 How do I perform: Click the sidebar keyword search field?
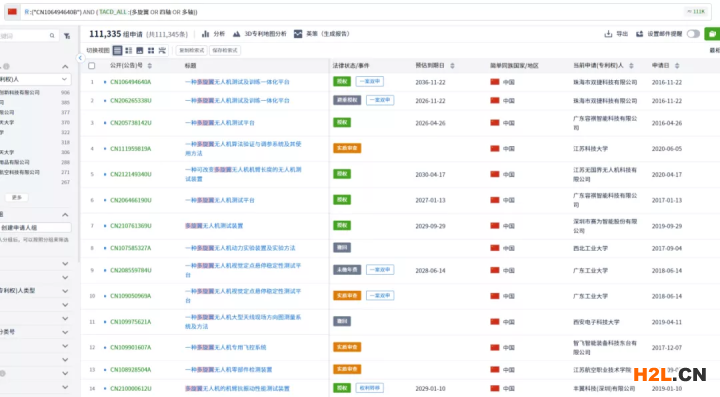[28, 36]
